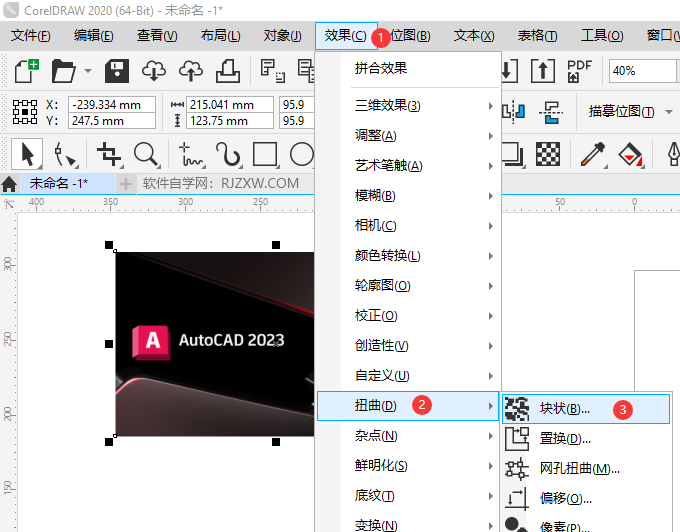This screenshot has height=532, width=680.
Task: Click the cloud download icon
Action: coord(154,71)
